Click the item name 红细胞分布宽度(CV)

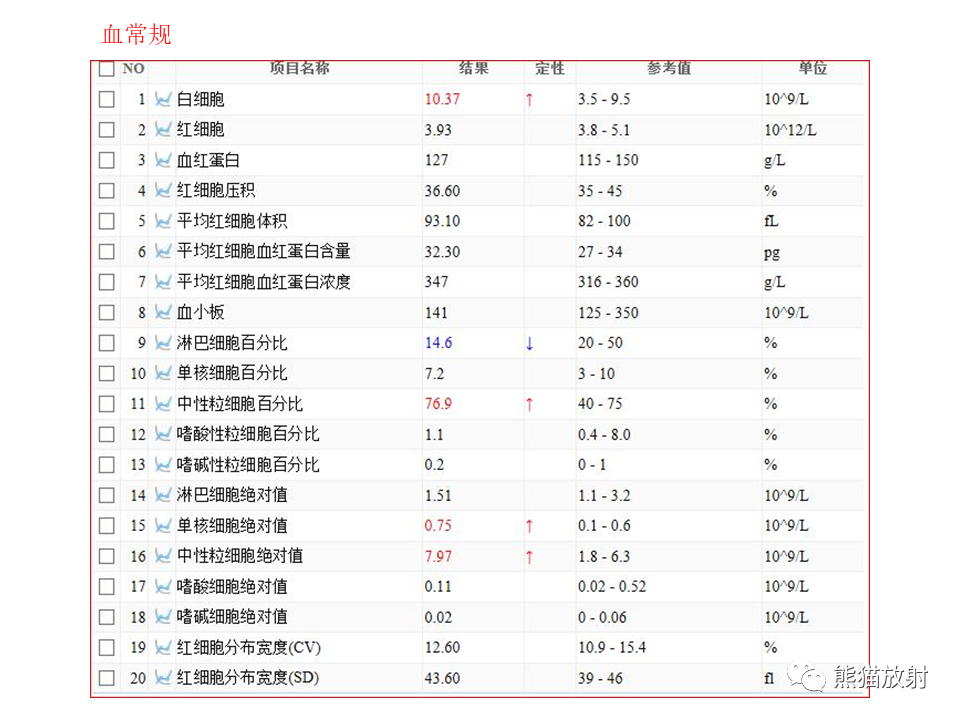click(x=249, y=648)
